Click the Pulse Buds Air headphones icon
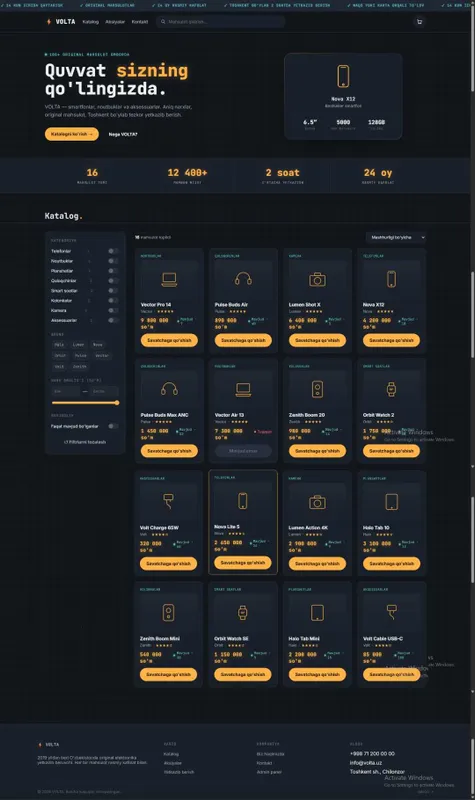 pos(243,279)
